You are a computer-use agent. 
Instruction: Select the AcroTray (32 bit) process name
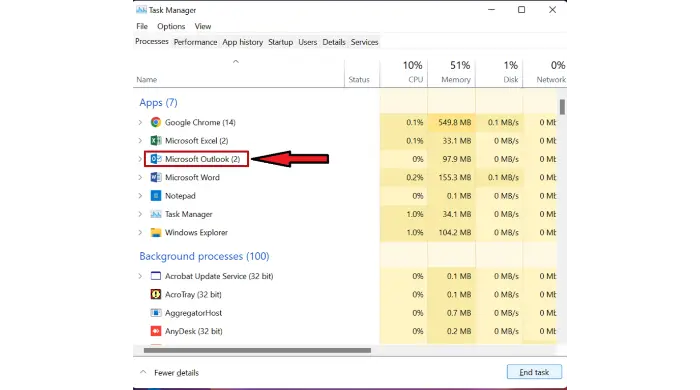pyautogui.click(x=193, y=295)
